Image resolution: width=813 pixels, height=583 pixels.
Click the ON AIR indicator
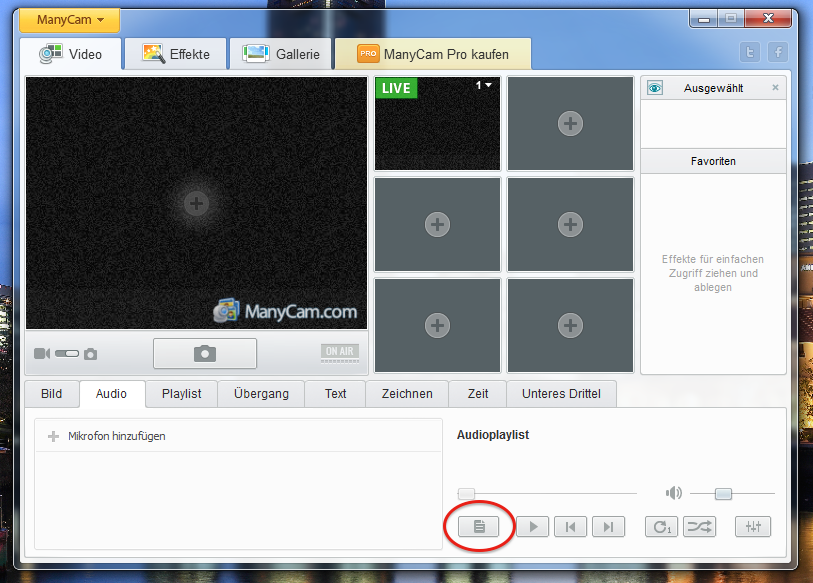pos(340,353)
